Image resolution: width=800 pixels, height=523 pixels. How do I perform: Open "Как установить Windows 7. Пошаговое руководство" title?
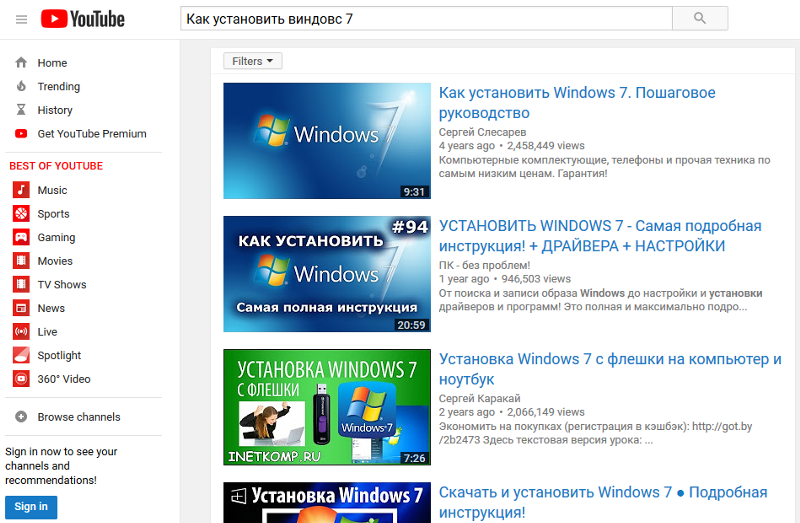click(x=577, y=103)
